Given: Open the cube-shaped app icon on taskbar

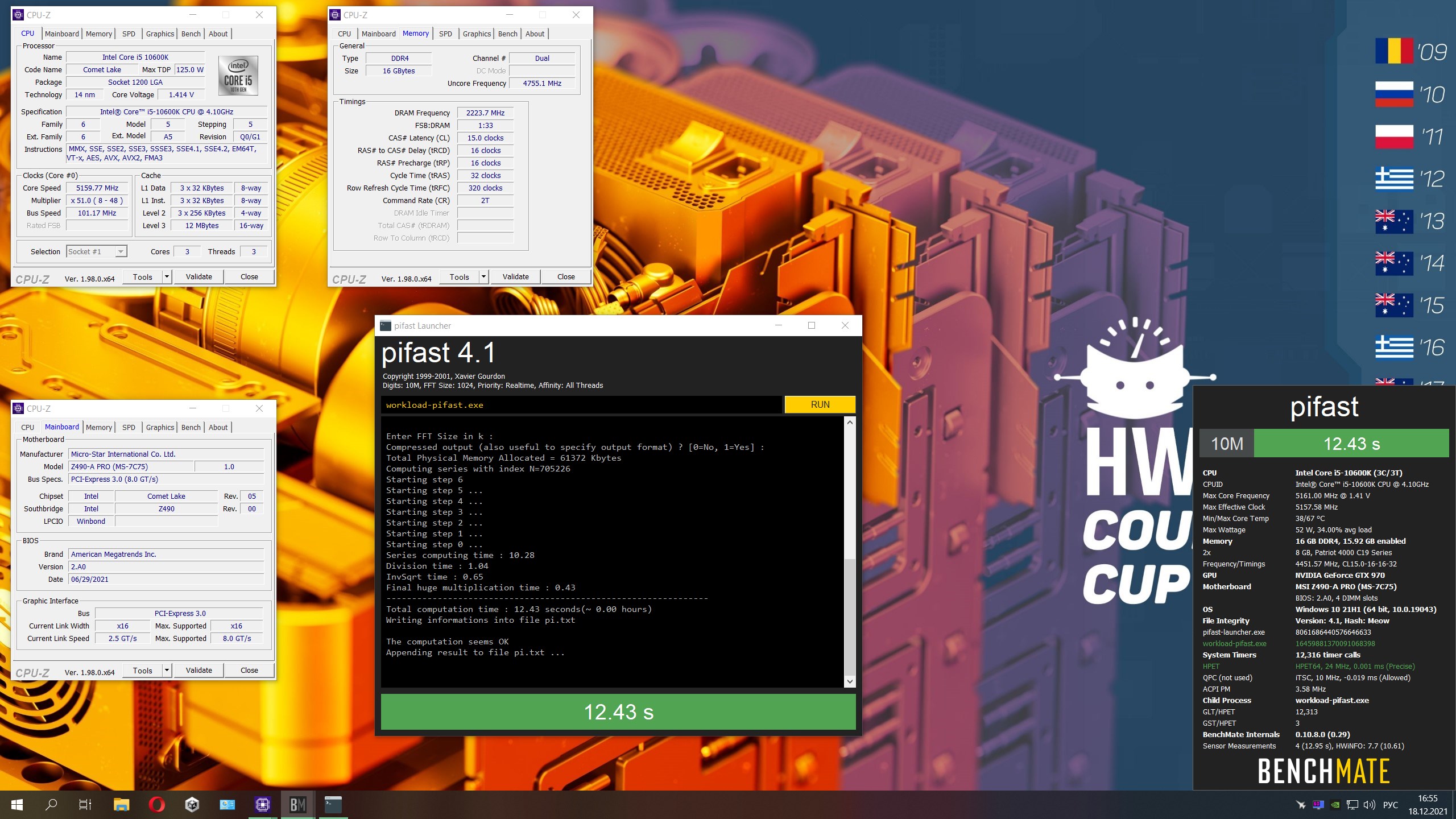Looking at the screenshot, I should 192,805.
